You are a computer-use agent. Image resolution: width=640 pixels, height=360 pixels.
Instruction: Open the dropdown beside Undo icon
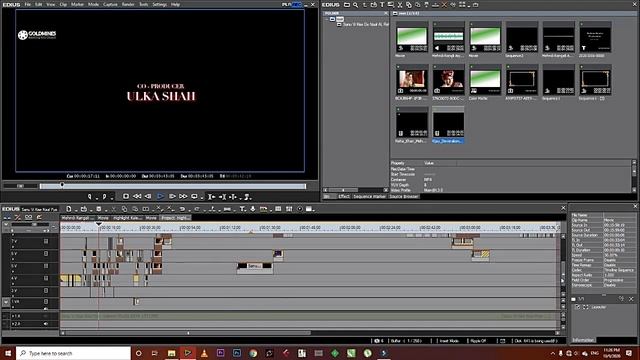coord(188,210)
